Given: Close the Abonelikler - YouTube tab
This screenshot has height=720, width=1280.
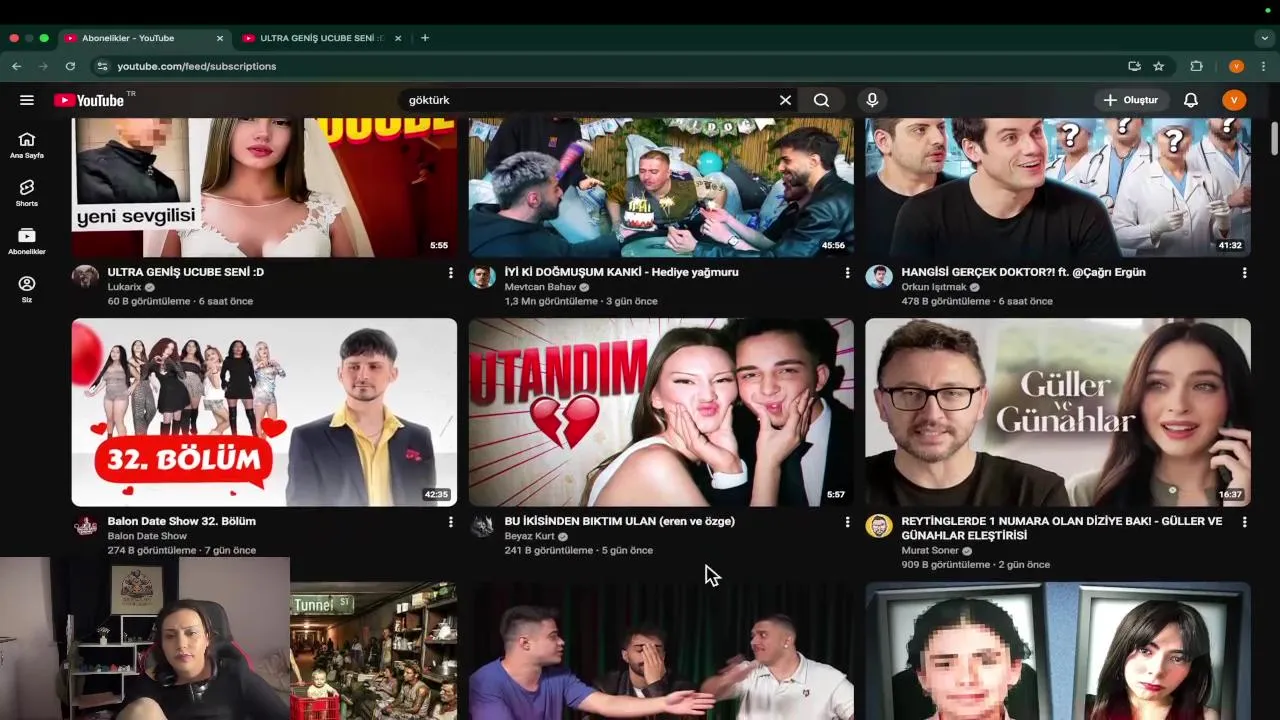Looking at the screenshot, I should click(x=220, y=38).
